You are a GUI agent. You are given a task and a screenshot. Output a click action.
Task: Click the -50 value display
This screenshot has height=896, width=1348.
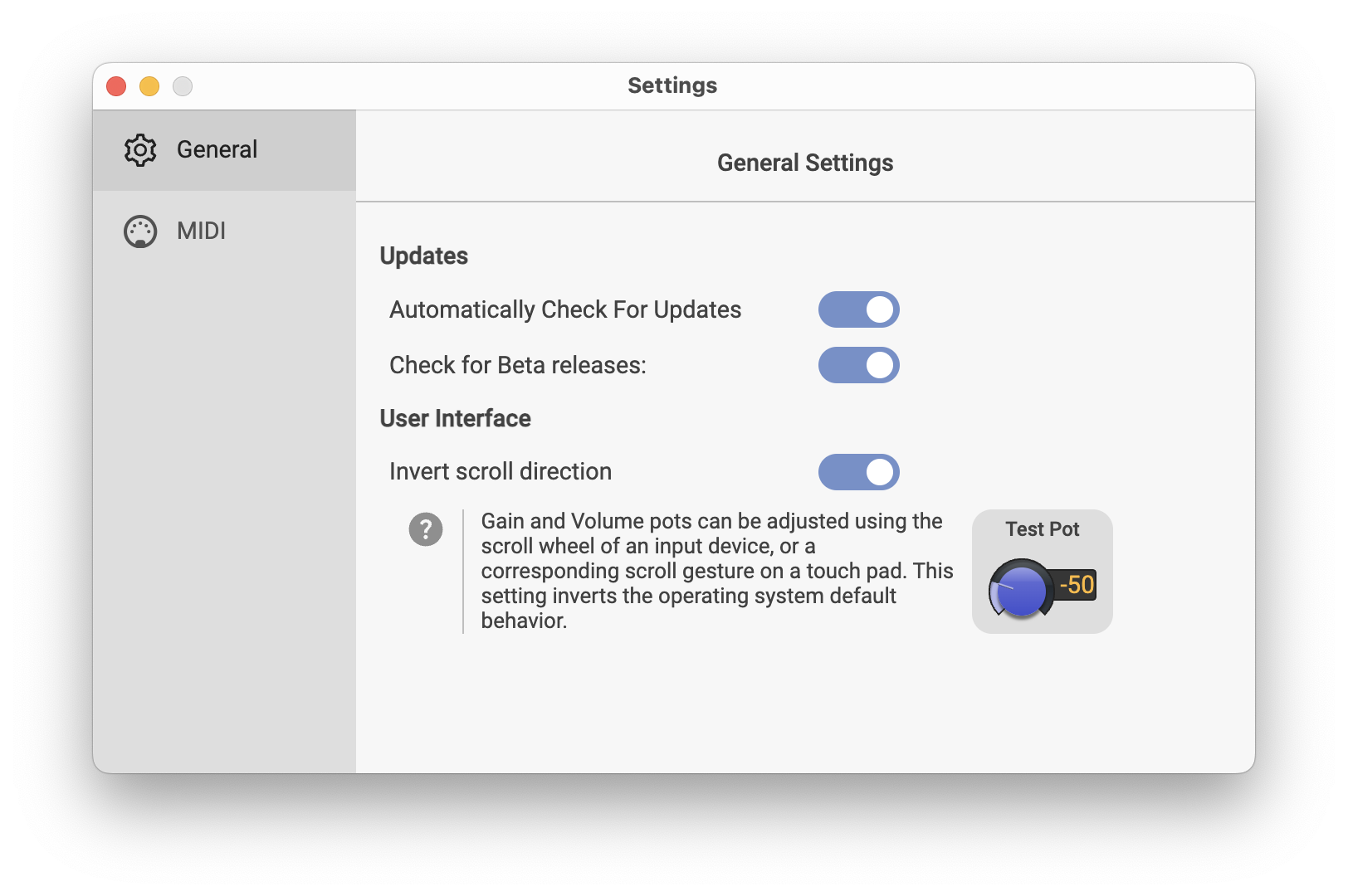[x=1077, y=585]
